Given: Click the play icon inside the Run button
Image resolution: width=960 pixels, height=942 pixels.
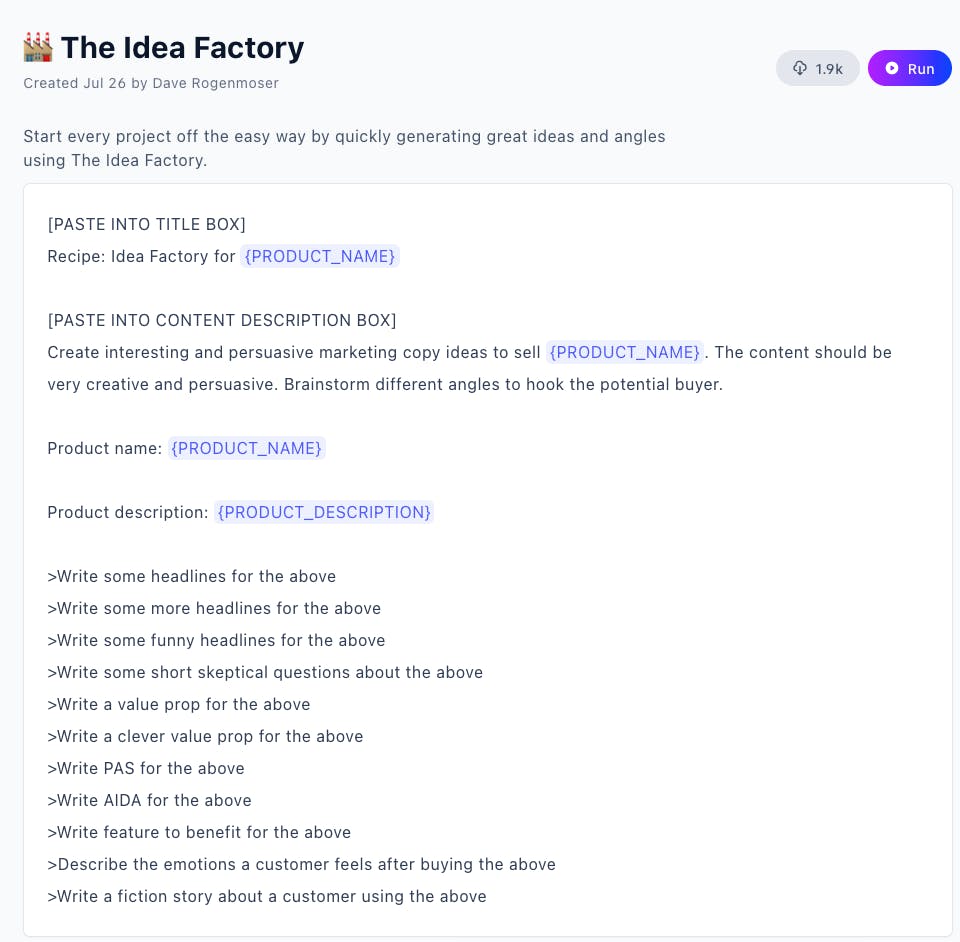Looking at the screenshot, I should (892, 69).
